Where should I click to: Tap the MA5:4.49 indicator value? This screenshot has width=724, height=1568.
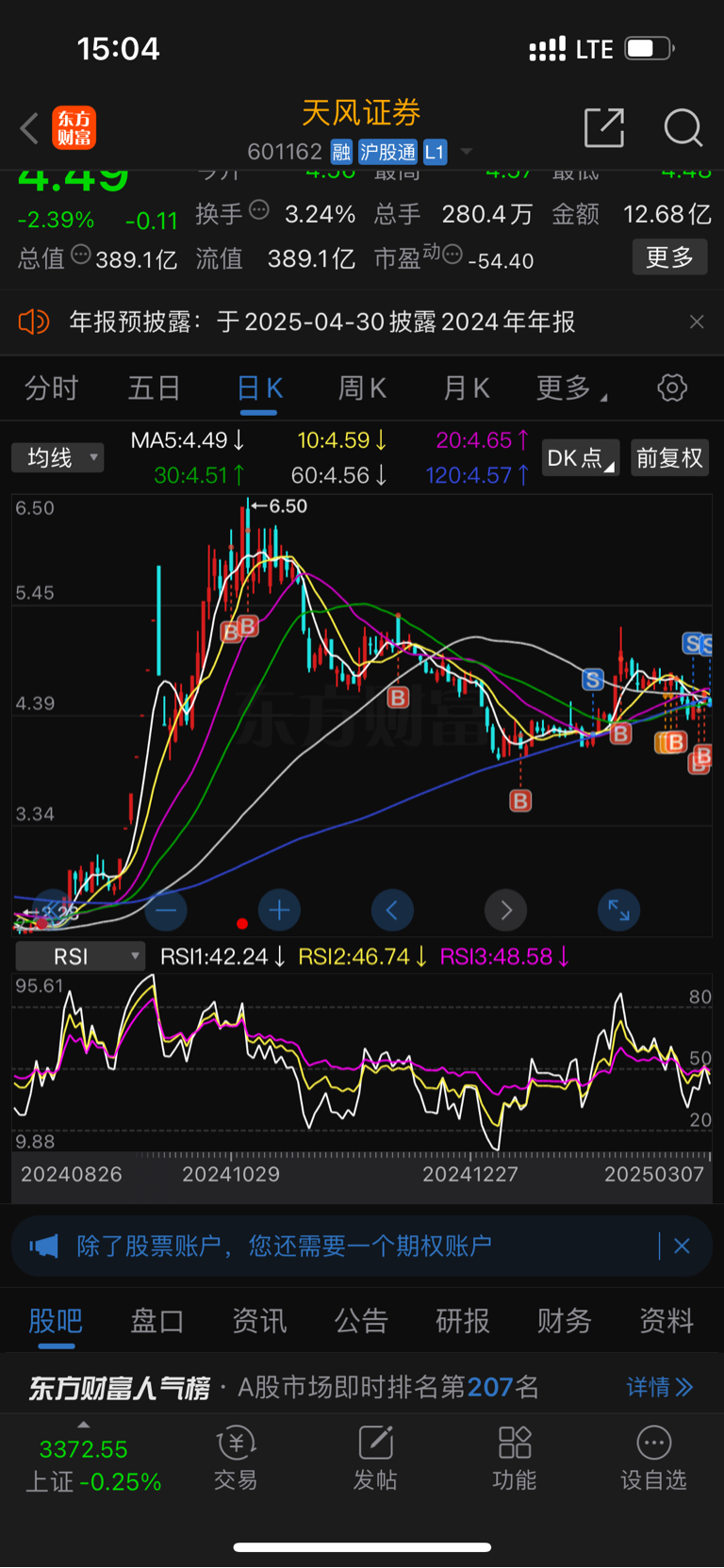188,440
